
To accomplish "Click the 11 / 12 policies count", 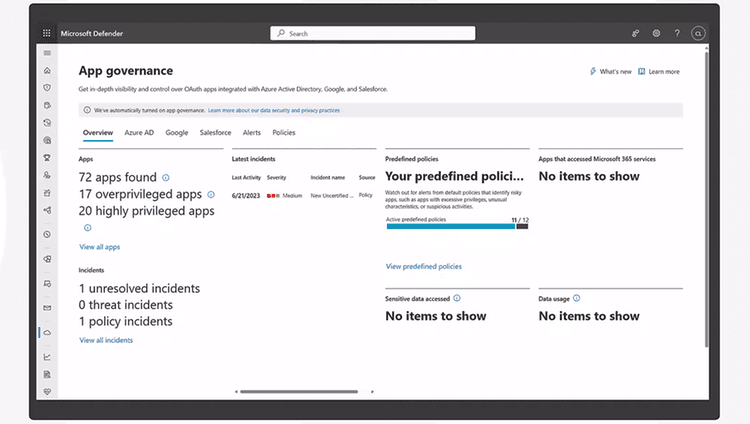I will pyautogui.click(x=520, y=220).
